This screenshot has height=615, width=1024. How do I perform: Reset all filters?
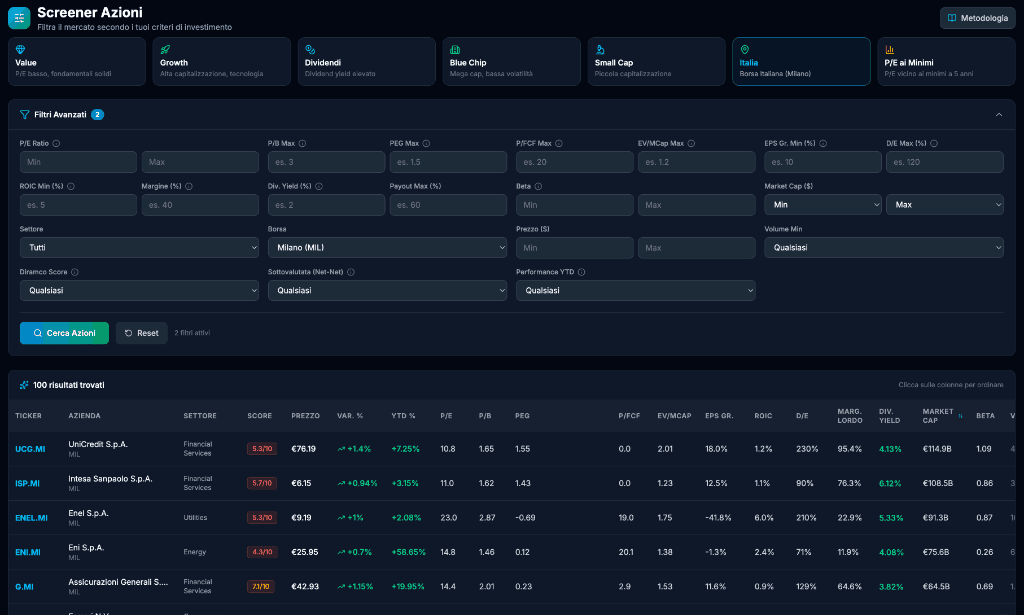tap(142, 333)
